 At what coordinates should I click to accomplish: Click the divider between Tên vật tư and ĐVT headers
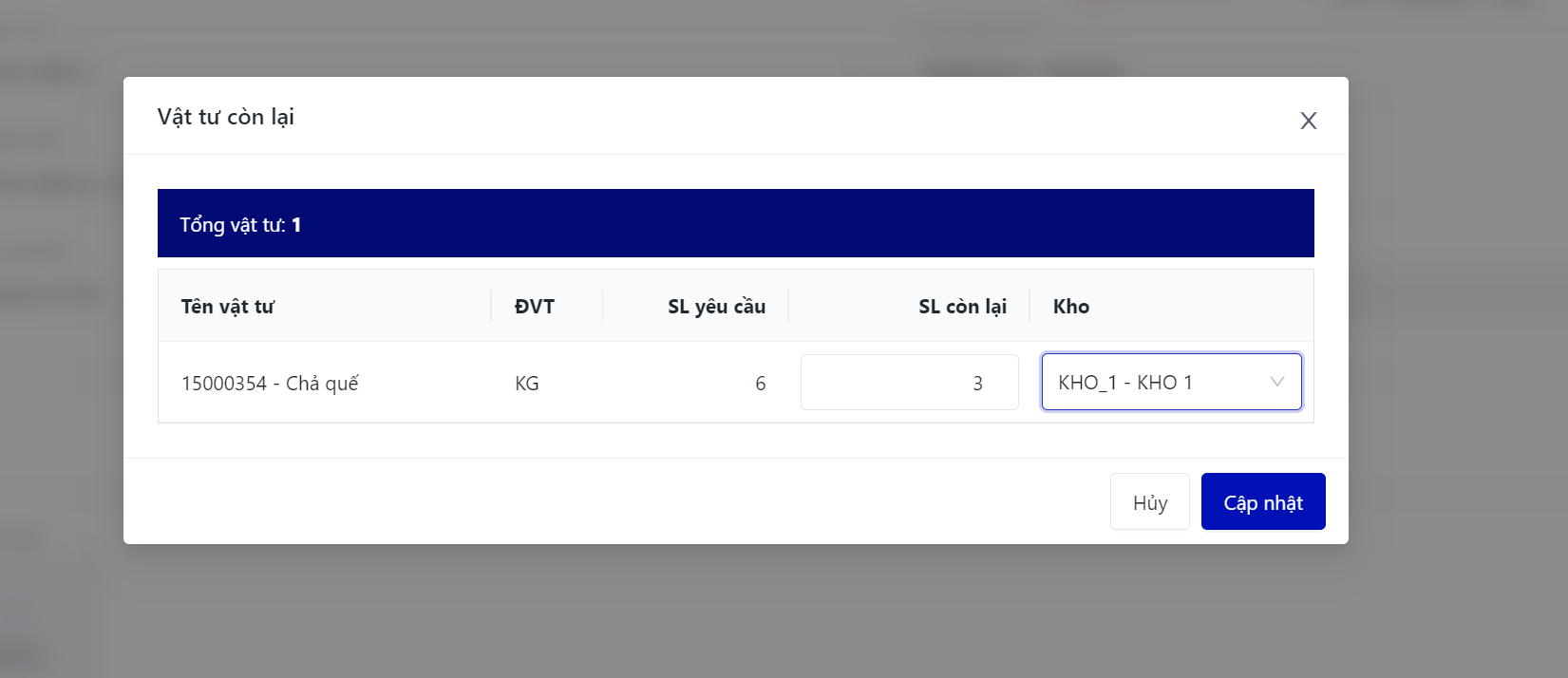[x=491, y=307]
